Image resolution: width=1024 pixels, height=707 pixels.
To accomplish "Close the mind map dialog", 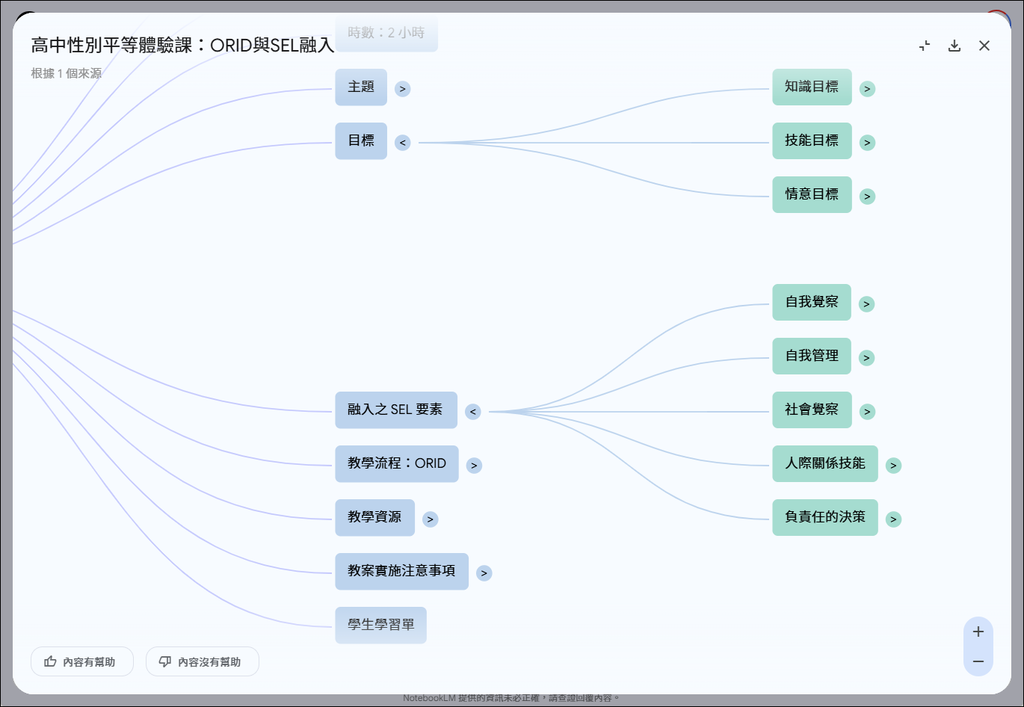I will click(x=984, y=46).
